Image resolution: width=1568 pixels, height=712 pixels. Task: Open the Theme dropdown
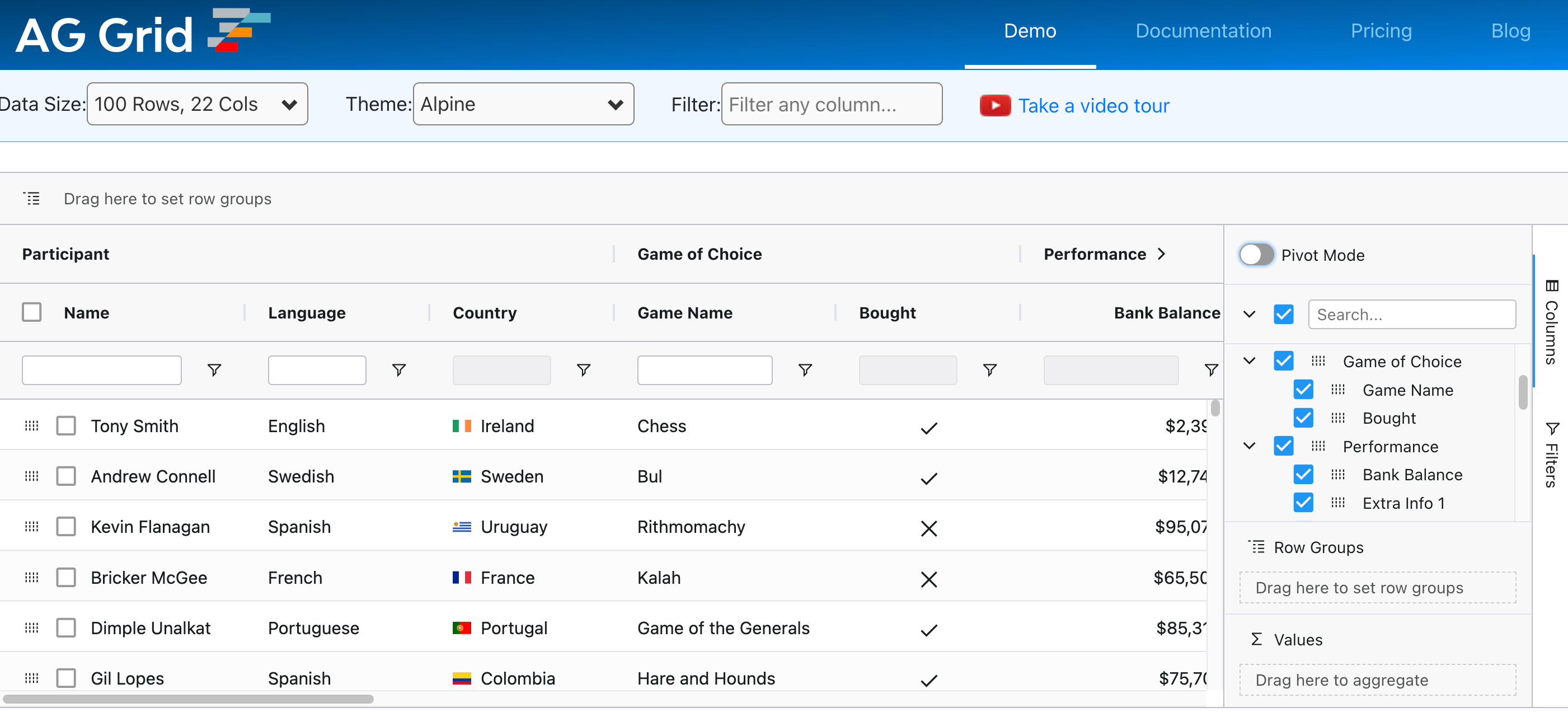tap(523, 104)
